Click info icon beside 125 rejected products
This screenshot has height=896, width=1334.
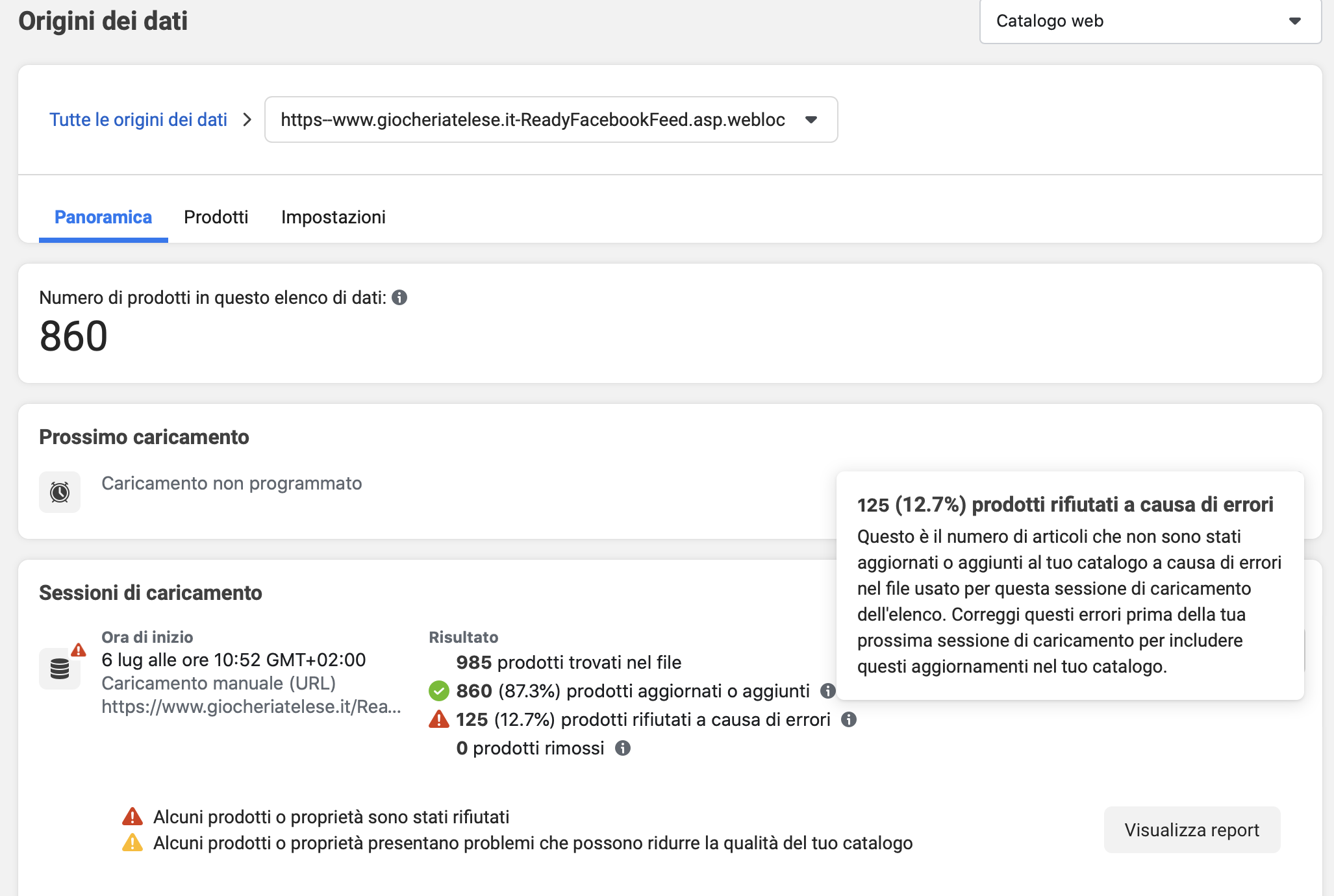pos(849,719)
